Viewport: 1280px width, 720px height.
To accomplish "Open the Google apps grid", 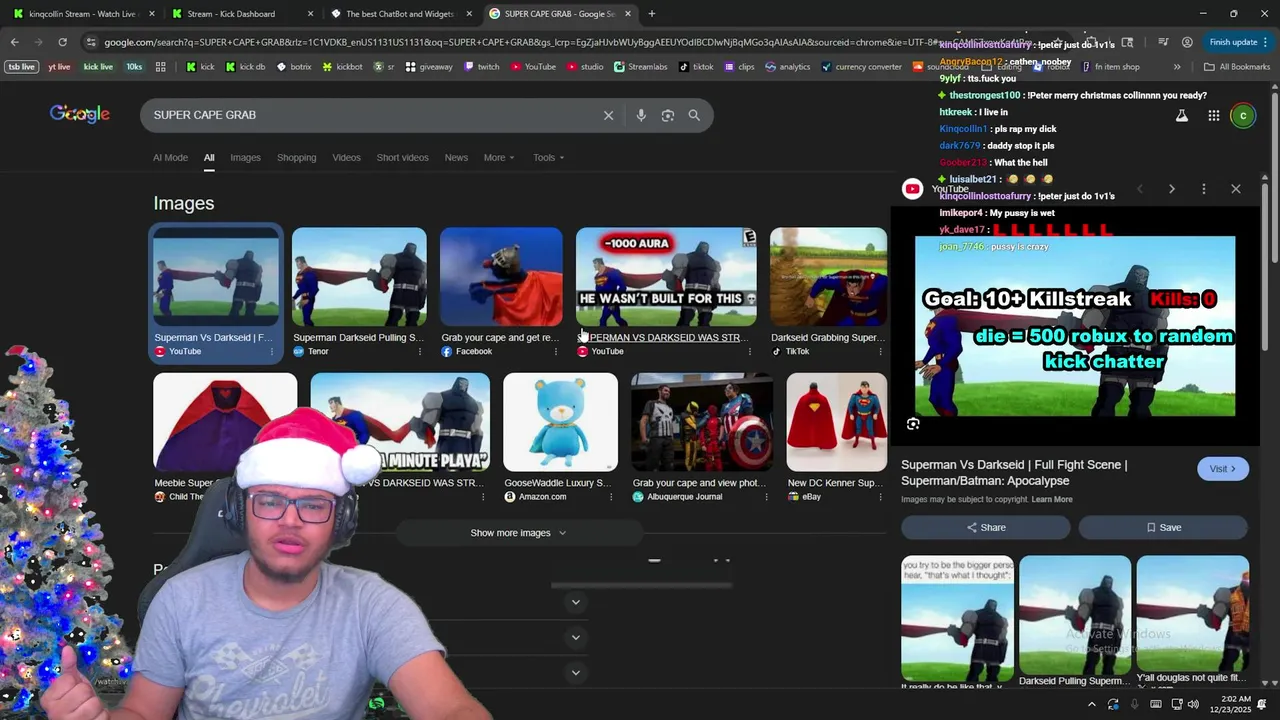I will (1213, 116).
